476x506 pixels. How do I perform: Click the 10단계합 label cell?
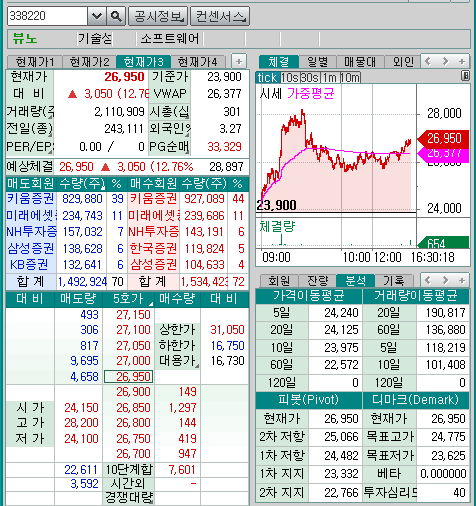pyautogui.click(x=129, y=470)
